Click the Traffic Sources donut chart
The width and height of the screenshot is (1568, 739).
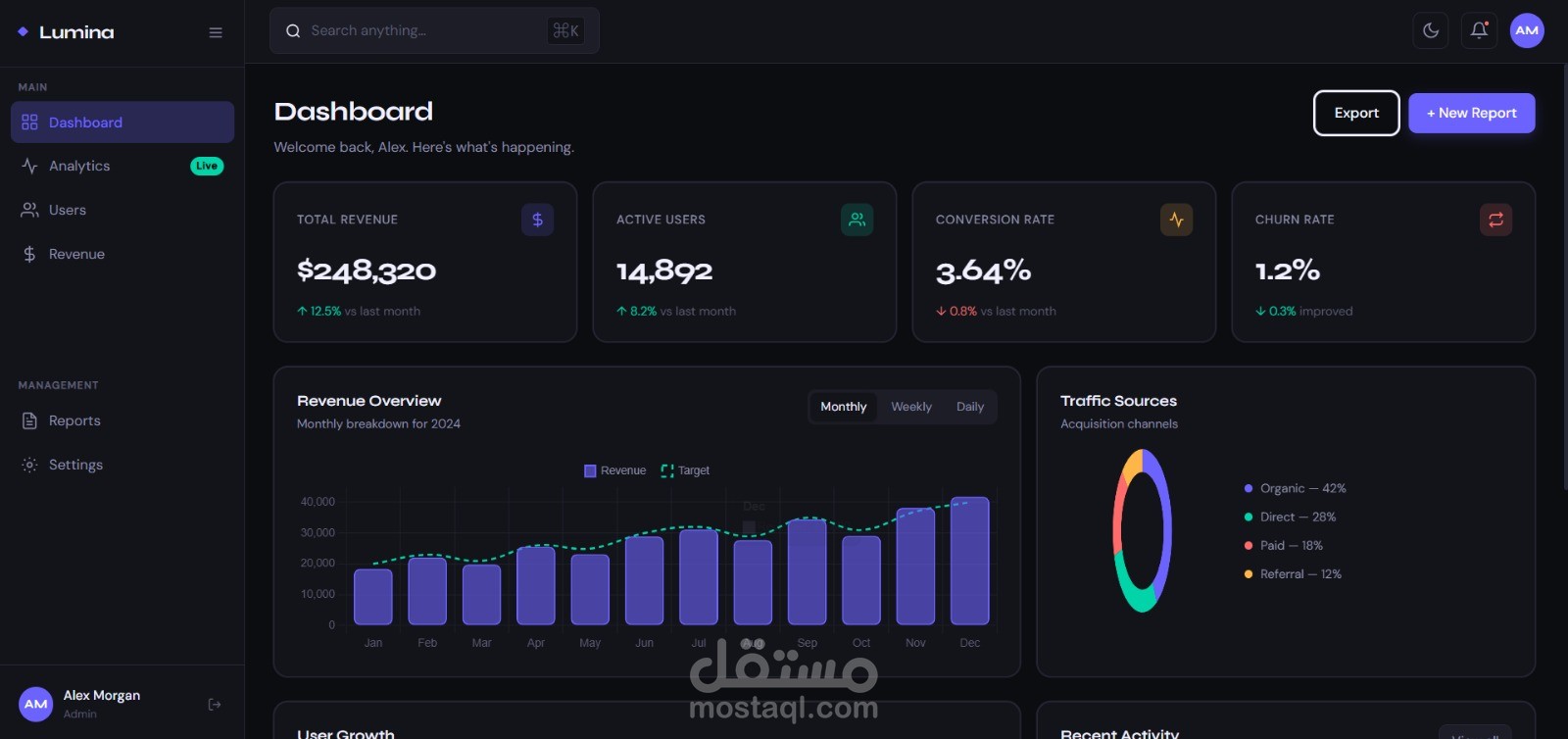pos(1143,530)
